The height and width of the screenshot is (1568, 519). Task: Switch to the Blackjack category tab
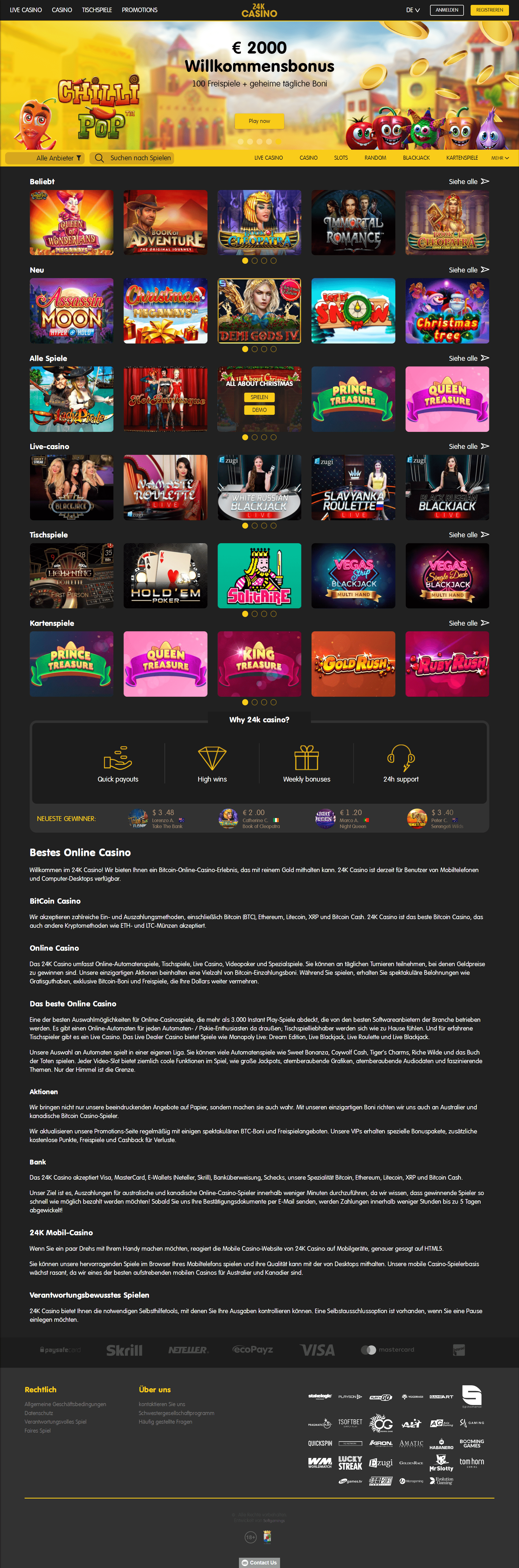pos(416,158)
